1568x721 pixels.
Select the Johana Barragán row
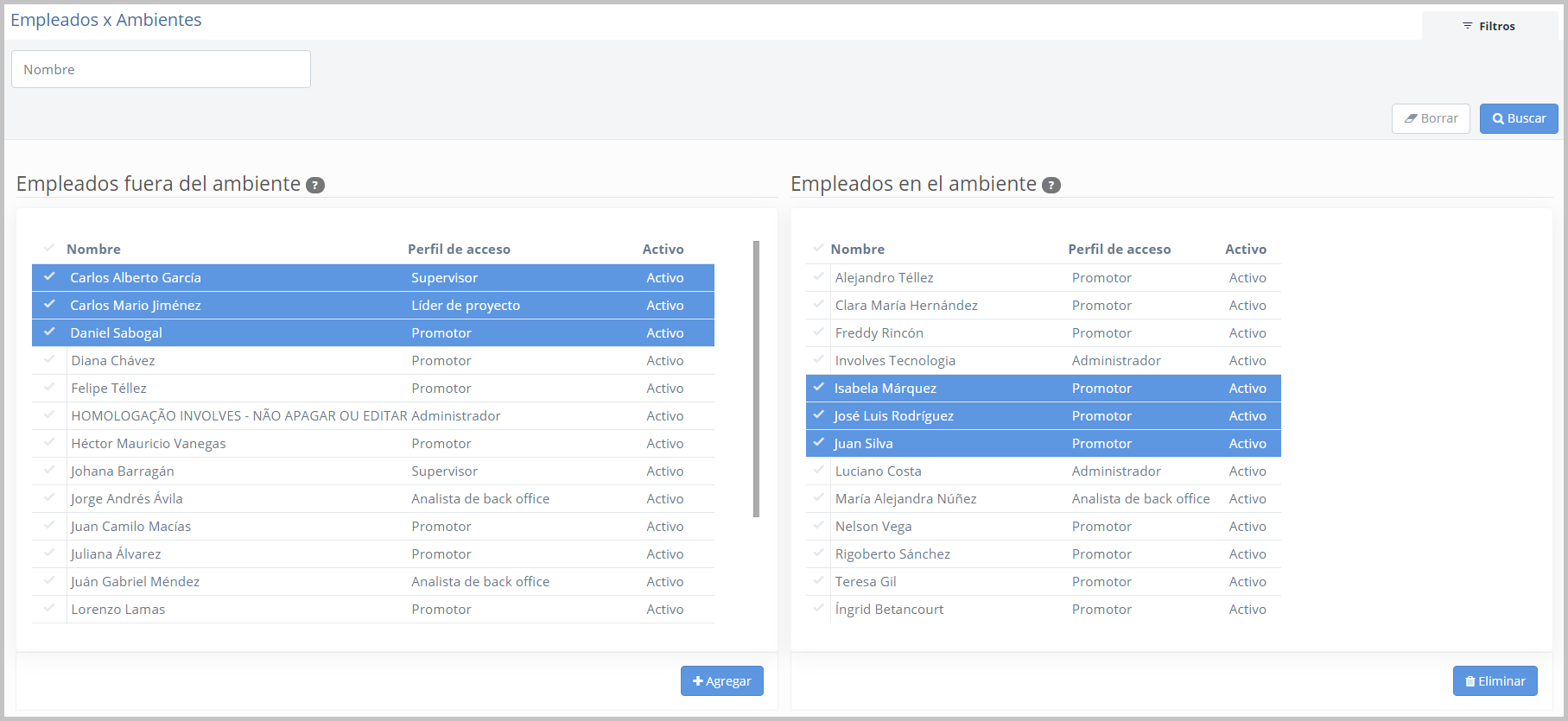coord(123,471)
